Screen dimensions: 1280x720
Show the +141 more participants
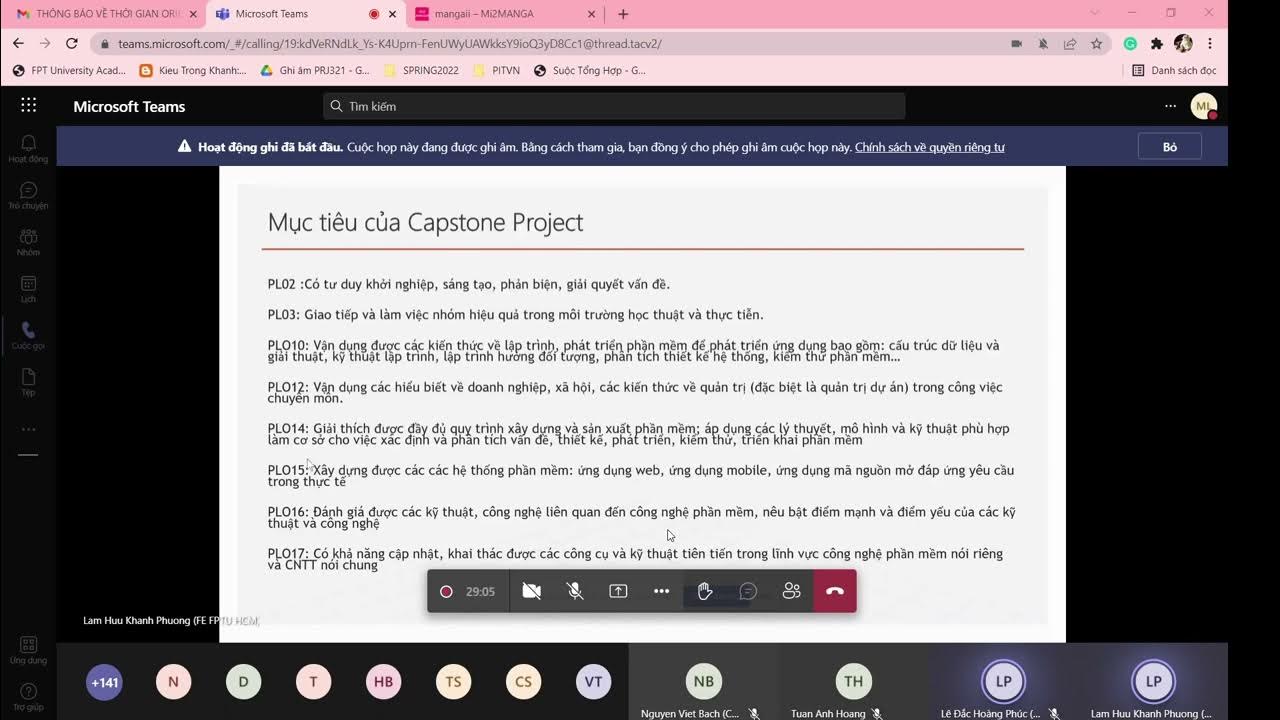click(104, 682)
